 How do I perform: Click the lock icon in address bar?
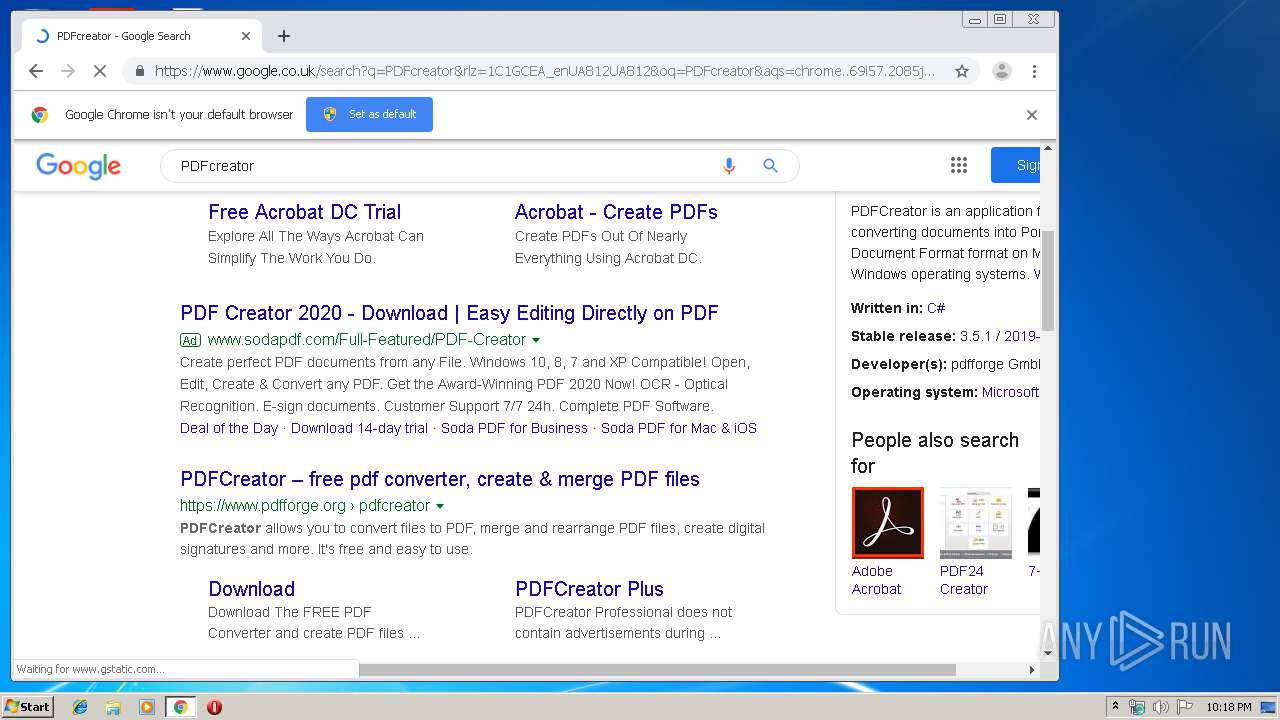[139, 71]
